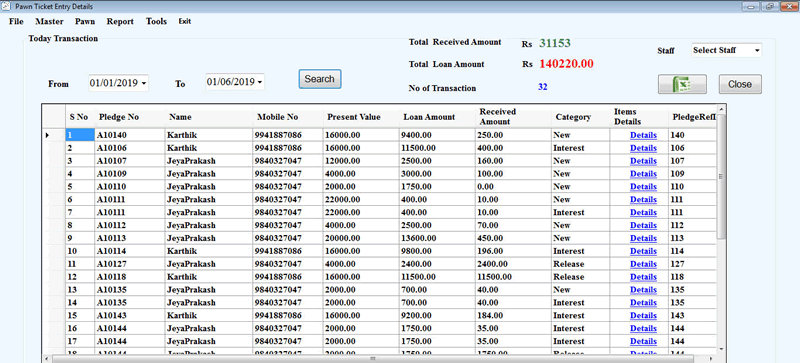Open the Details link for pledge A10140
The width and height of the screenshot is (800, 363).
click(643, 135)
